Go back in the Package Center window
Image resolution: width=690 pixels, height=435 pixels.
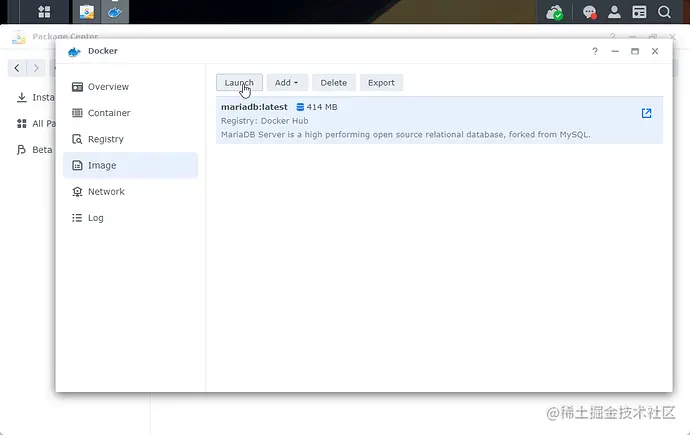point(17,68)
